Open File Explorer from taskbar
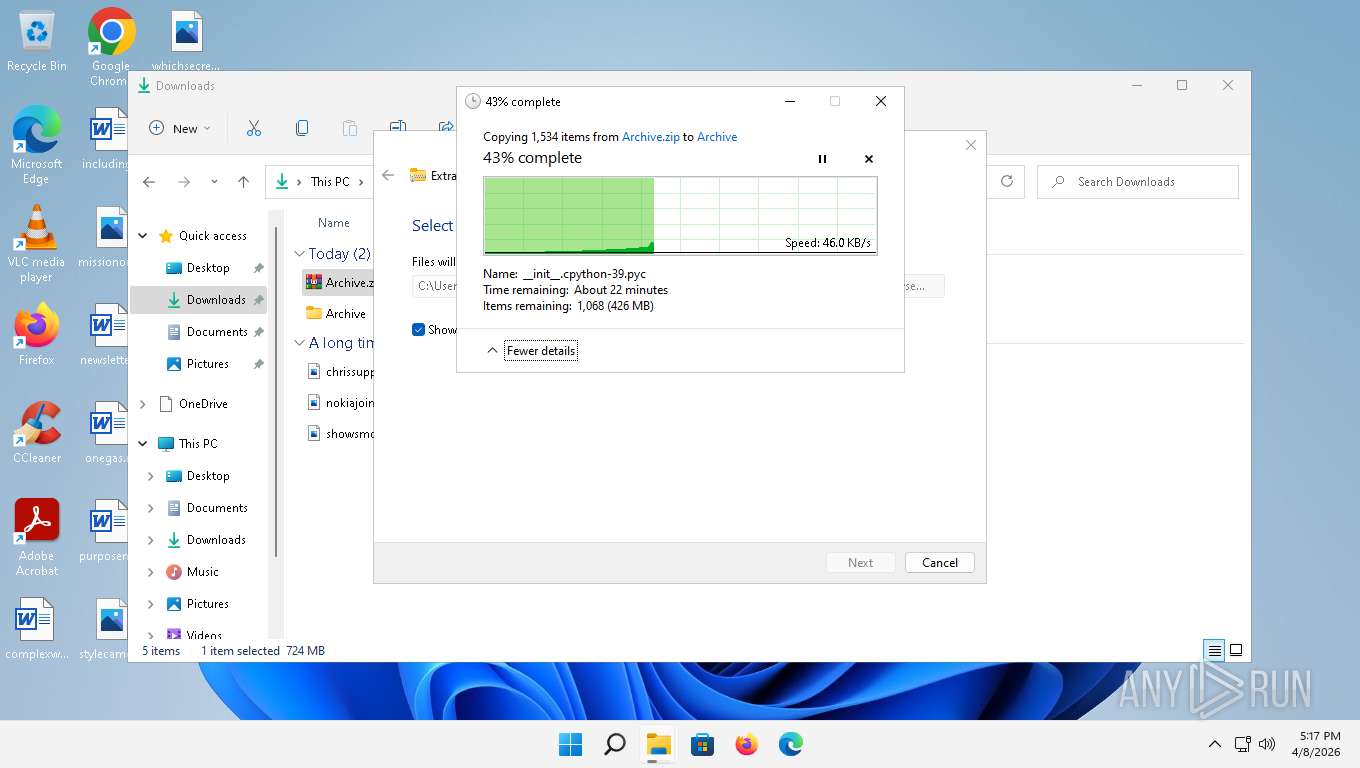Image resolution: width=1360 pixels, height=768 pixels. coord(658,744)
